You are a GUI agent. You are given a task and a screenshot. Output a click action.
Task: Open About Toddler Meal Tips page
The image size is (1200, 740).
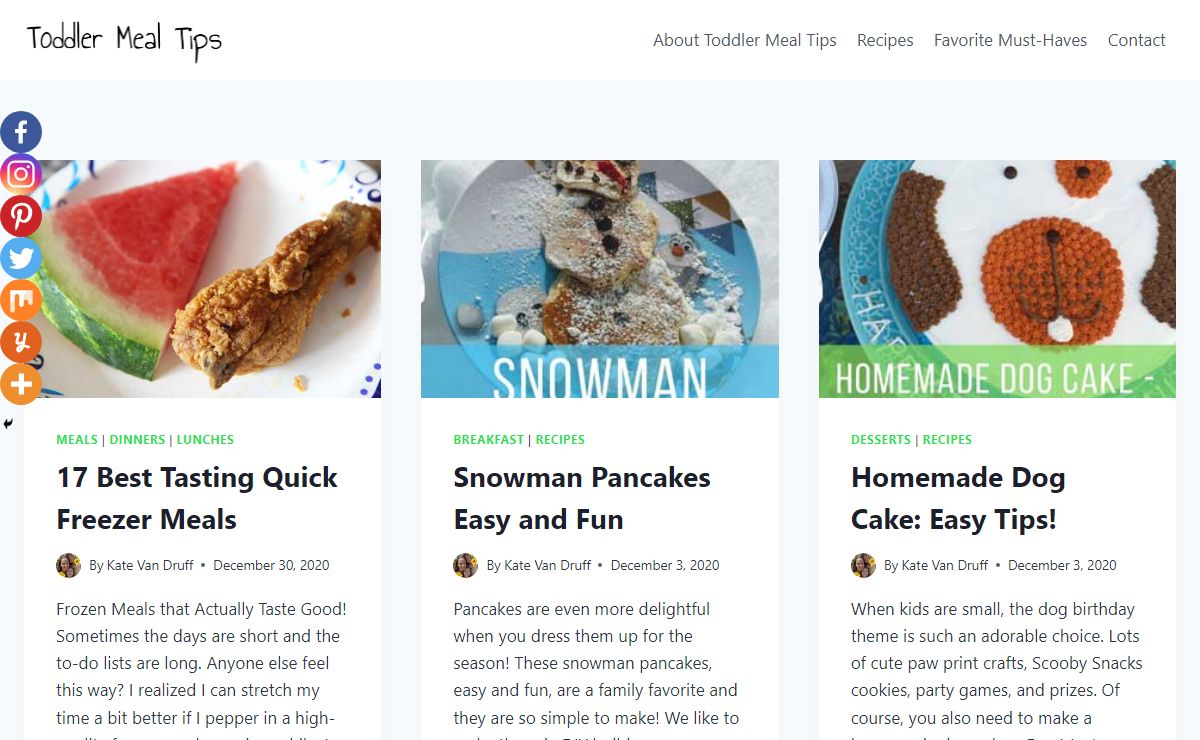pos(744,40)
